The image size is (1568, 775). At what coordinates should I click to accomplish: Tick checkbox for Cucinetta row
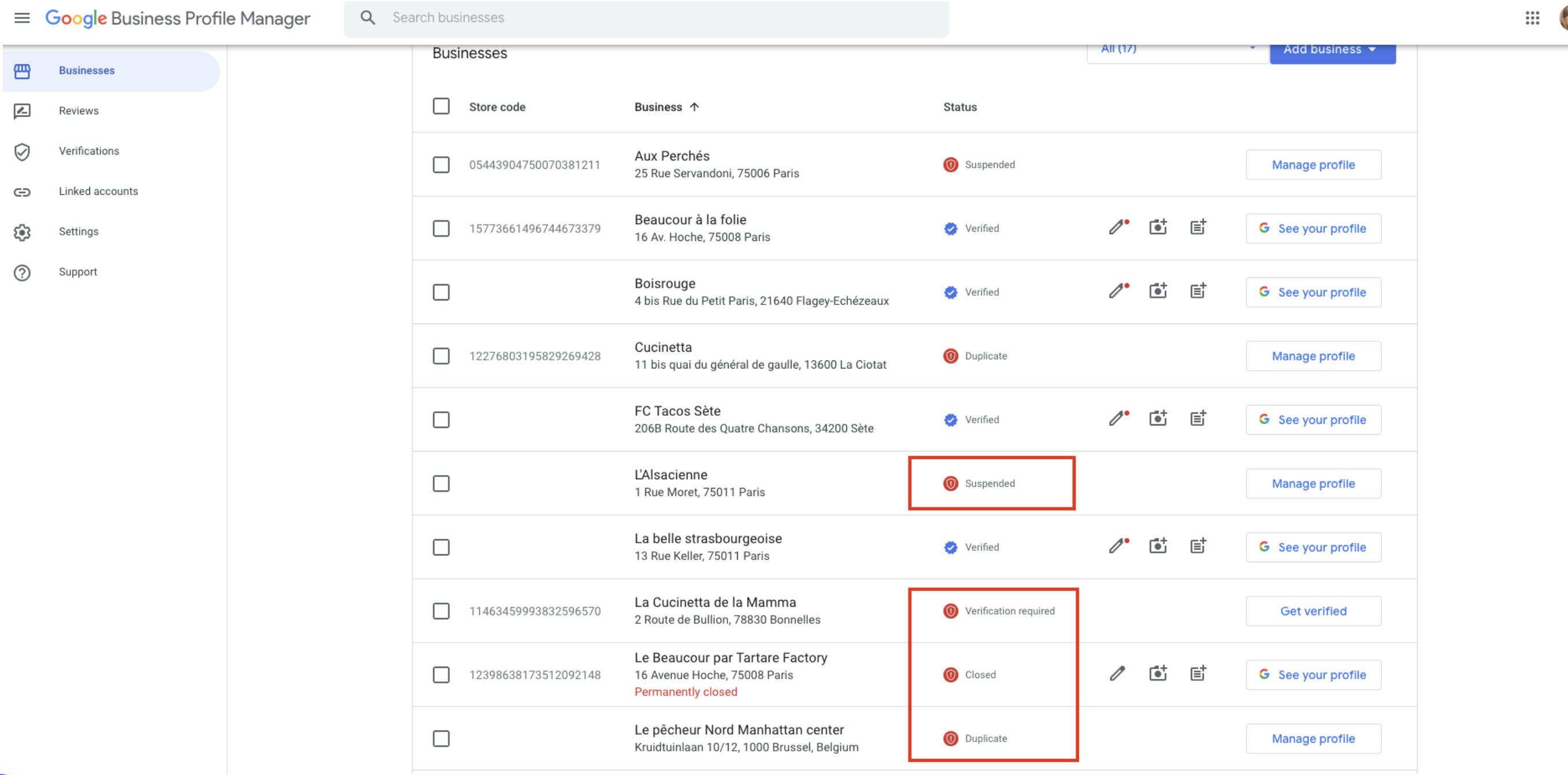click(440, 356)
